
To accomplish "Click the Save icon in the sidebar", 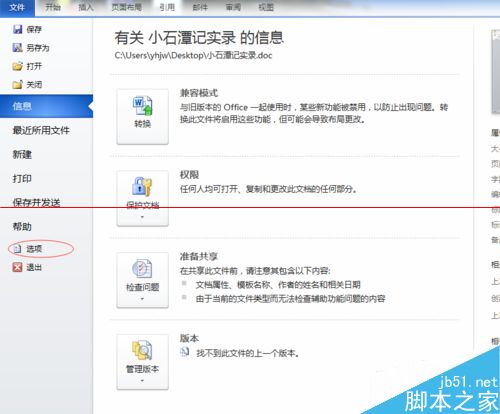I will [x=18, y=29].
